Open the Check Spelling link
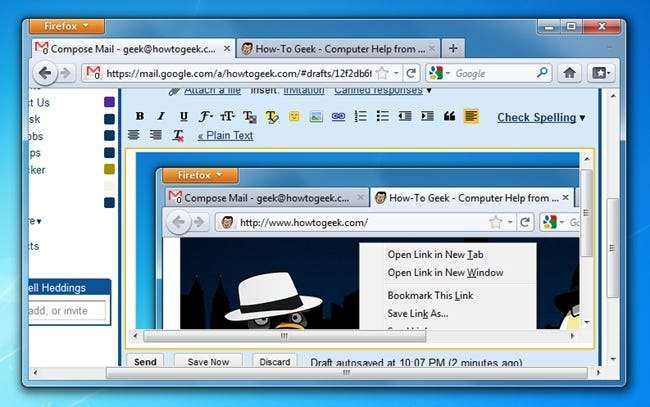The width and height of the screenshot is (650, 407). pos(536,117)
